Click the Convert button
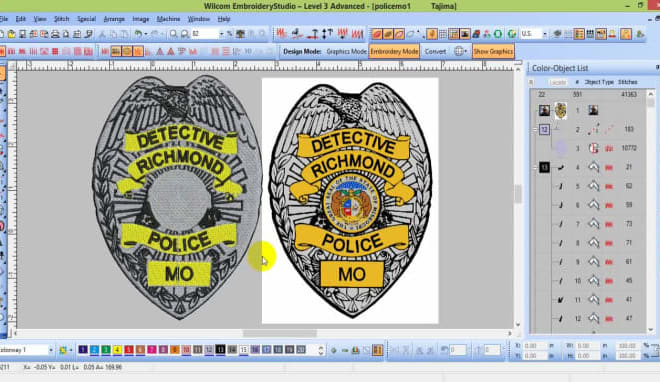 point(435,51)
